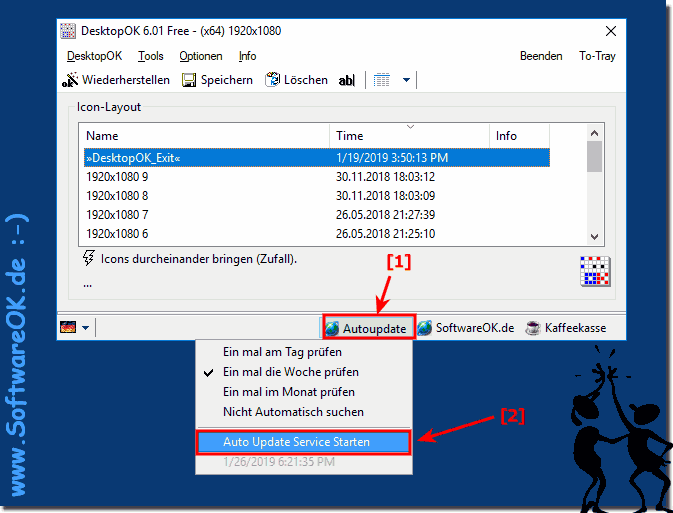
Task: Click time '26.05.2018 21:27:39'
Action: tap(385, 215)
